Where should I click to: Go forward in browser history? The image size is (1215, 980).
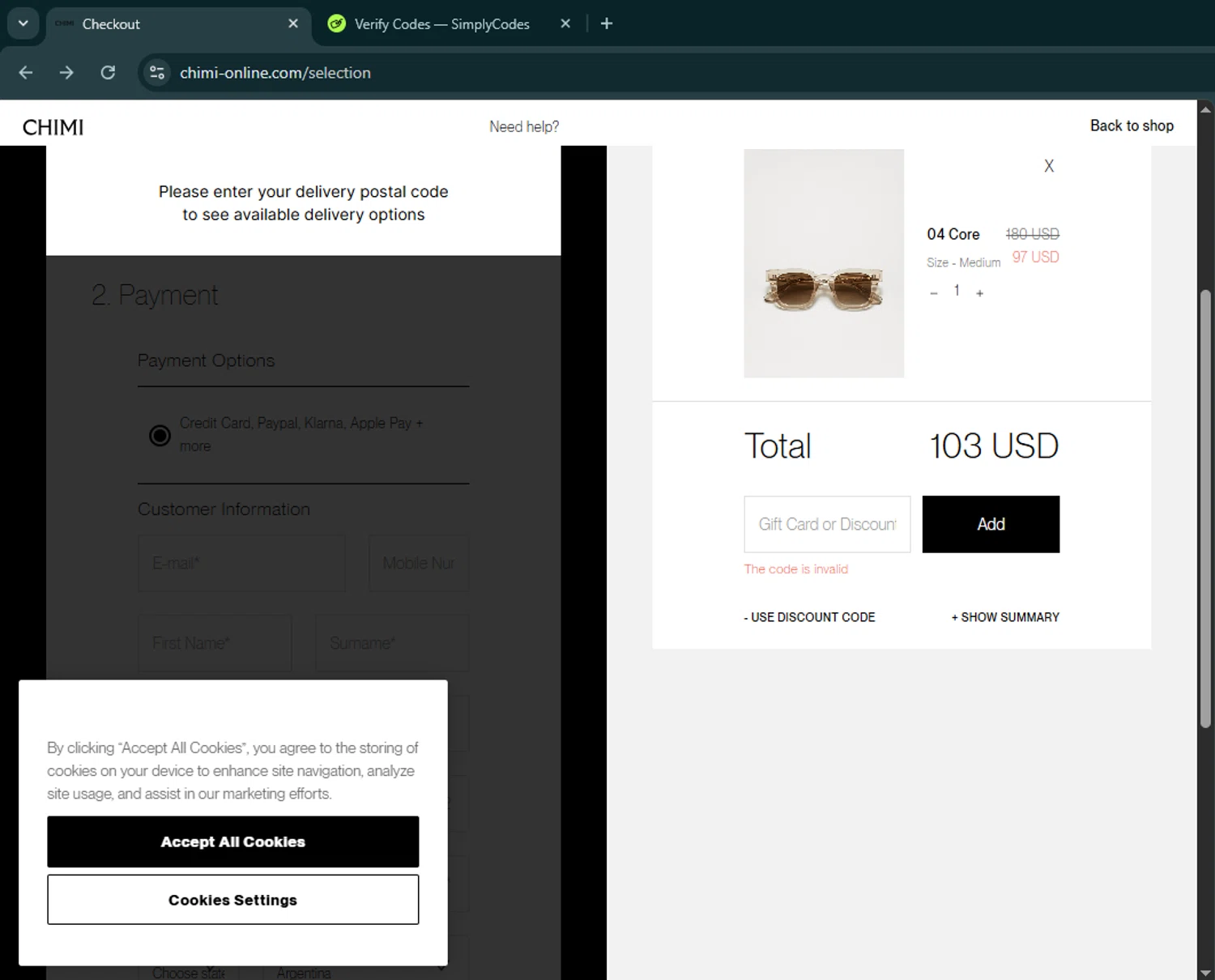pos(66,73)
